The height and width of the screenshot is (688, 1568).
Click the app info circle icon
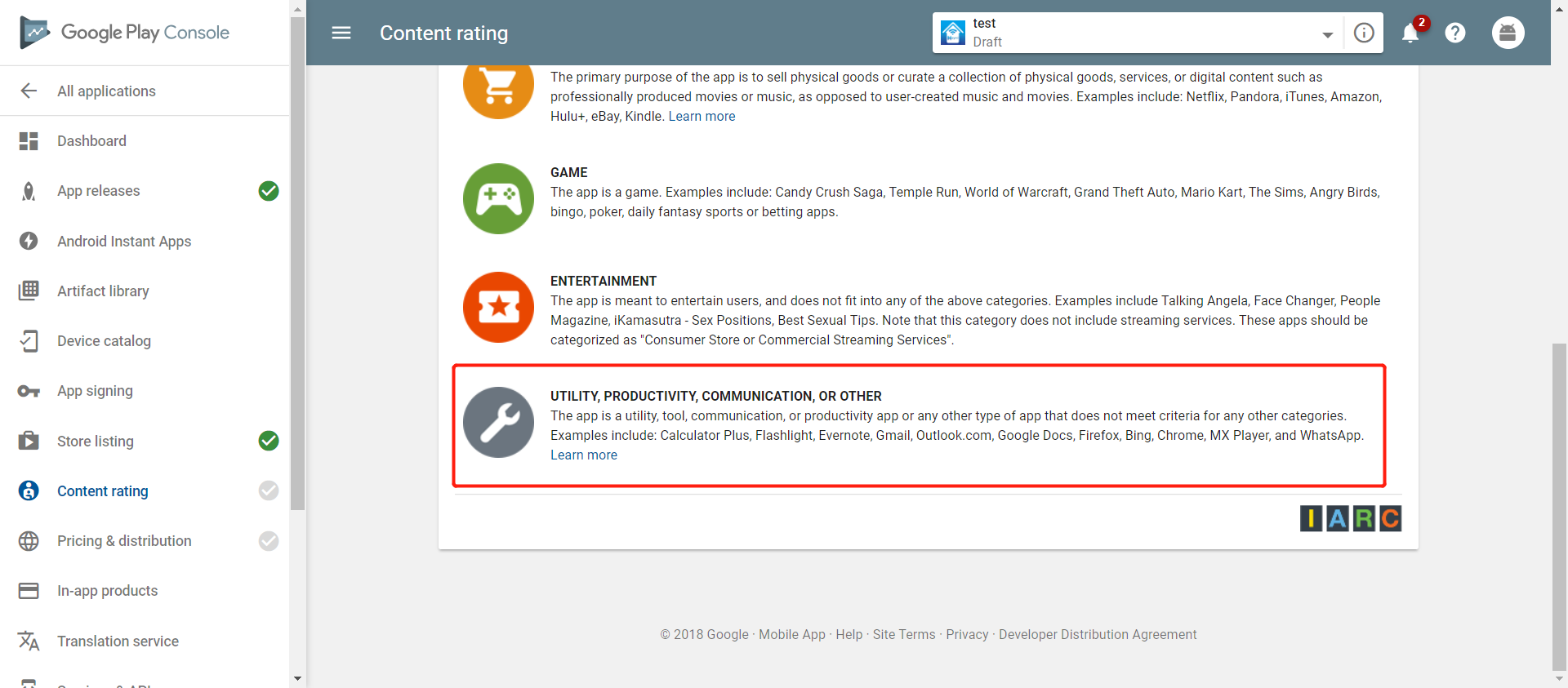pyautogui.click(x=1364, y=33)
